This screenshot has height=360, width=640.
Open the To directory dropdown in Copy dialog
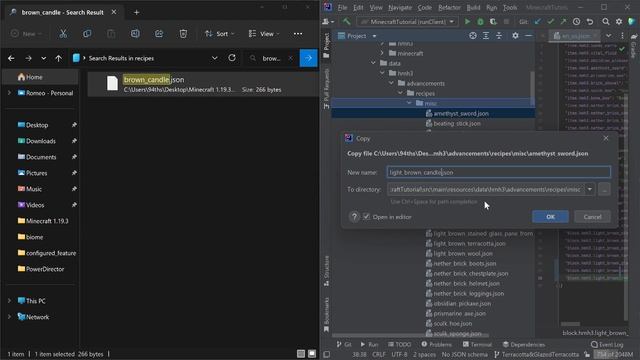(x=590, y=189)
